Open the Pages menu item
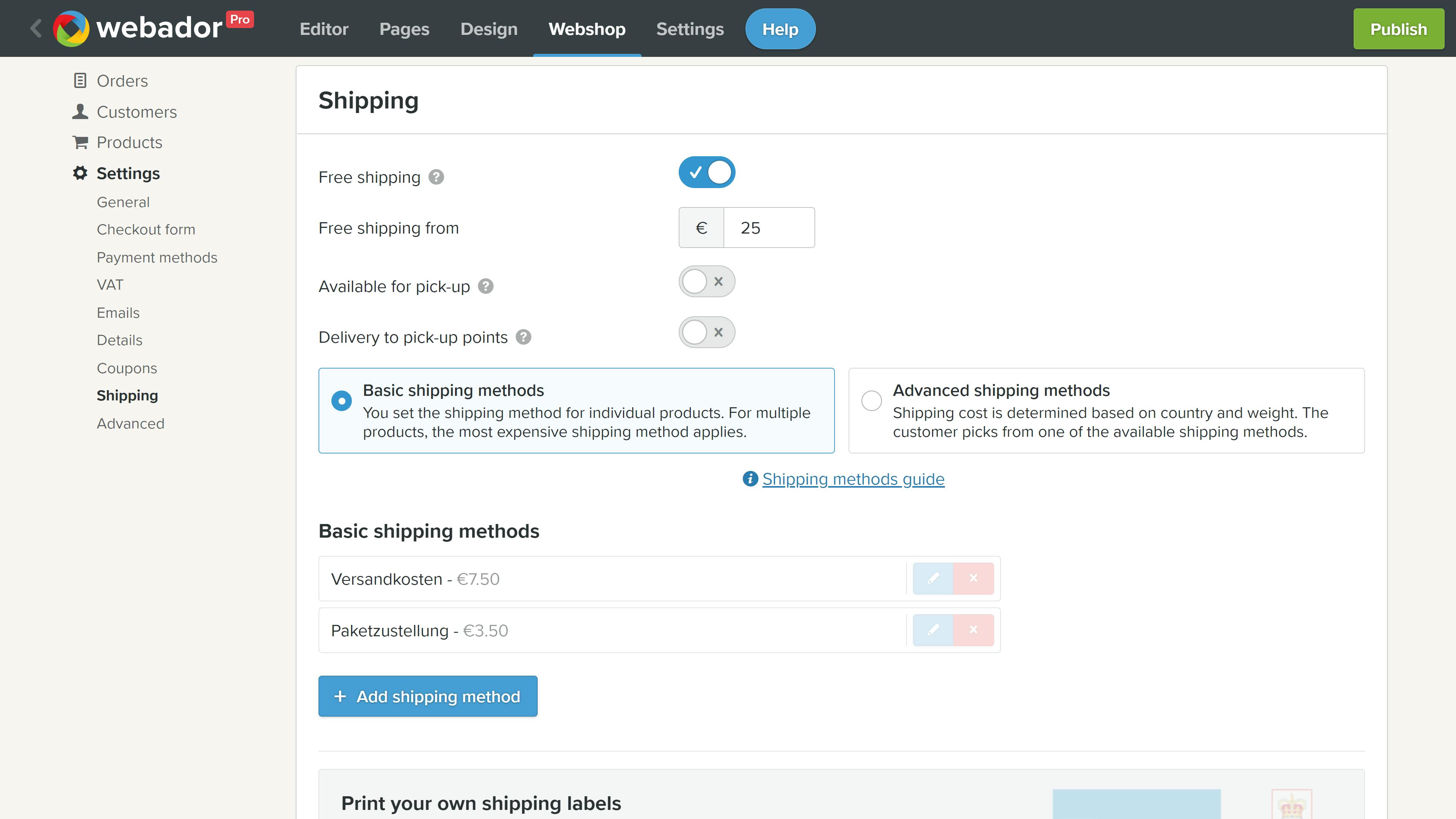Viewport: 1456px width, 819px height. tap(404, 28)
